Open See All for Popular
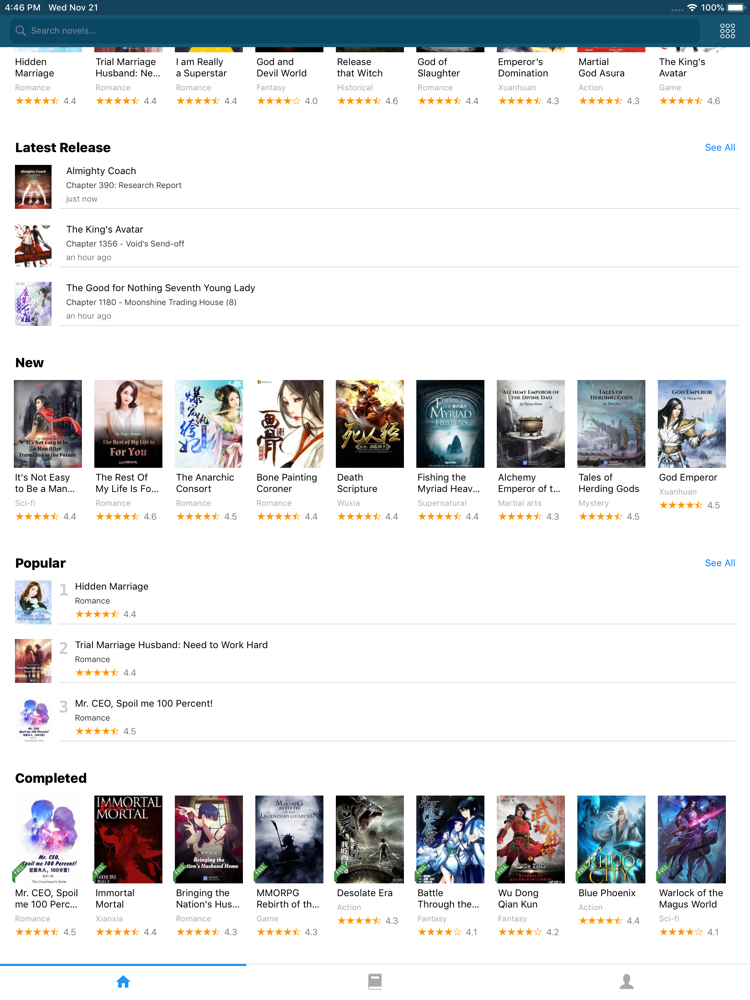750x1000 pixels. pos(720,563)
